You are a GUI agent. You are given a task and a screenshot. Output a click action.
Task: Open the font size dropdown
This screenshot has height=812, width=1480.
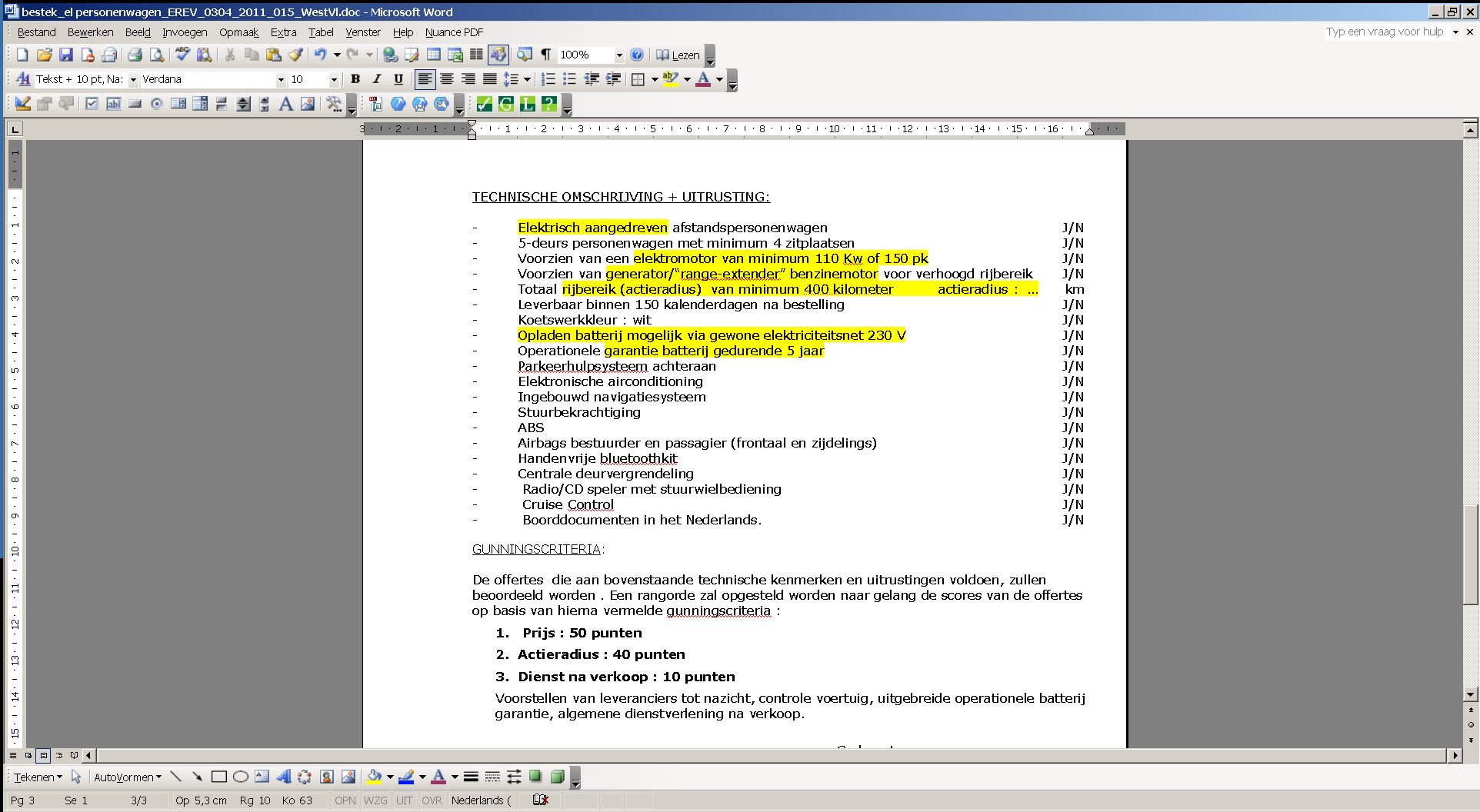pos(334,79)
